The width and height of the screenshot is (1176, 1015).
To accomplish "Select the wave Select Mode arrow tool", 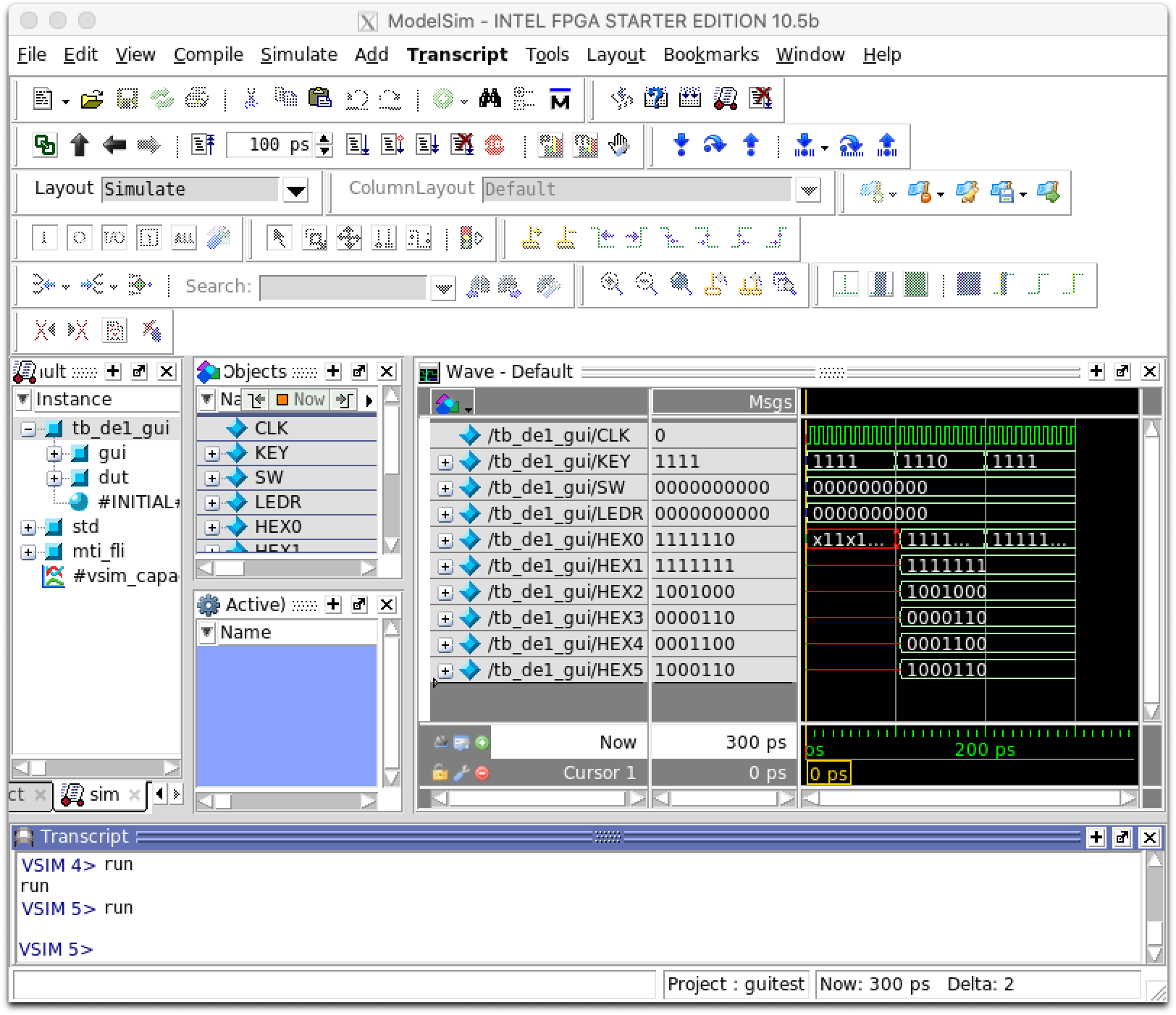I will (279, 238).
